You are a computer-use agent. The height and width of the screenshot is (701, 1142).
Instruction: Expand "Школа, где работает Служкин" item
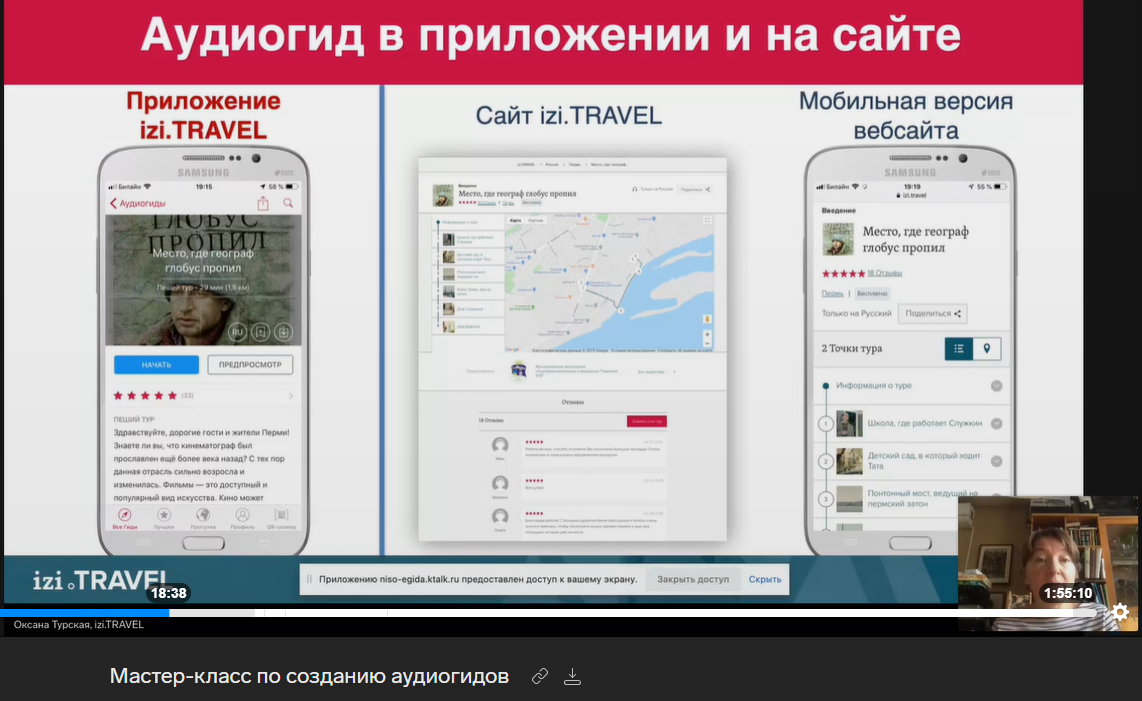996,424
